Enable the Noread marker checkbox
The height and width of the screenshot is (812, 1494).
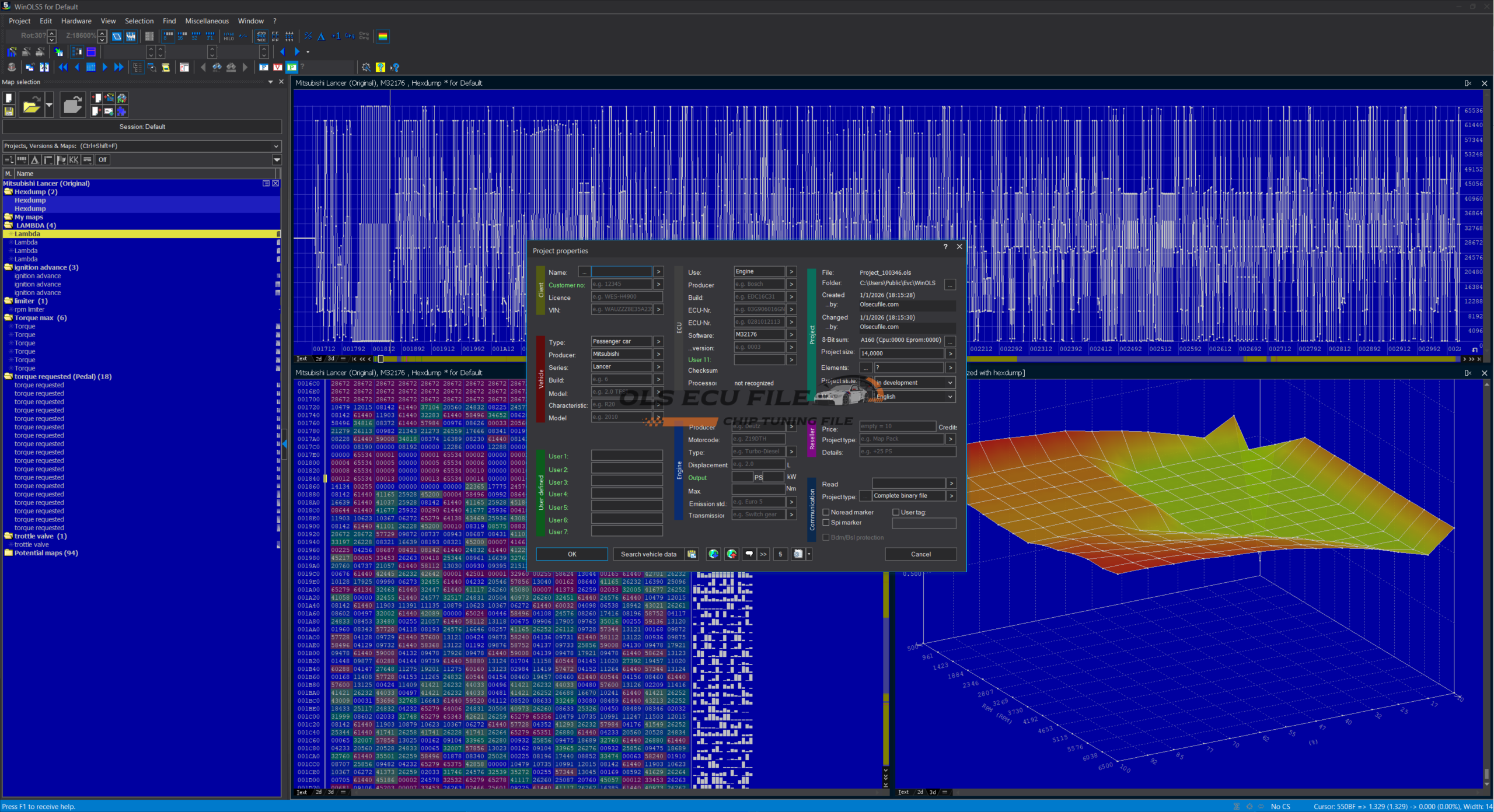click(826, 512)
